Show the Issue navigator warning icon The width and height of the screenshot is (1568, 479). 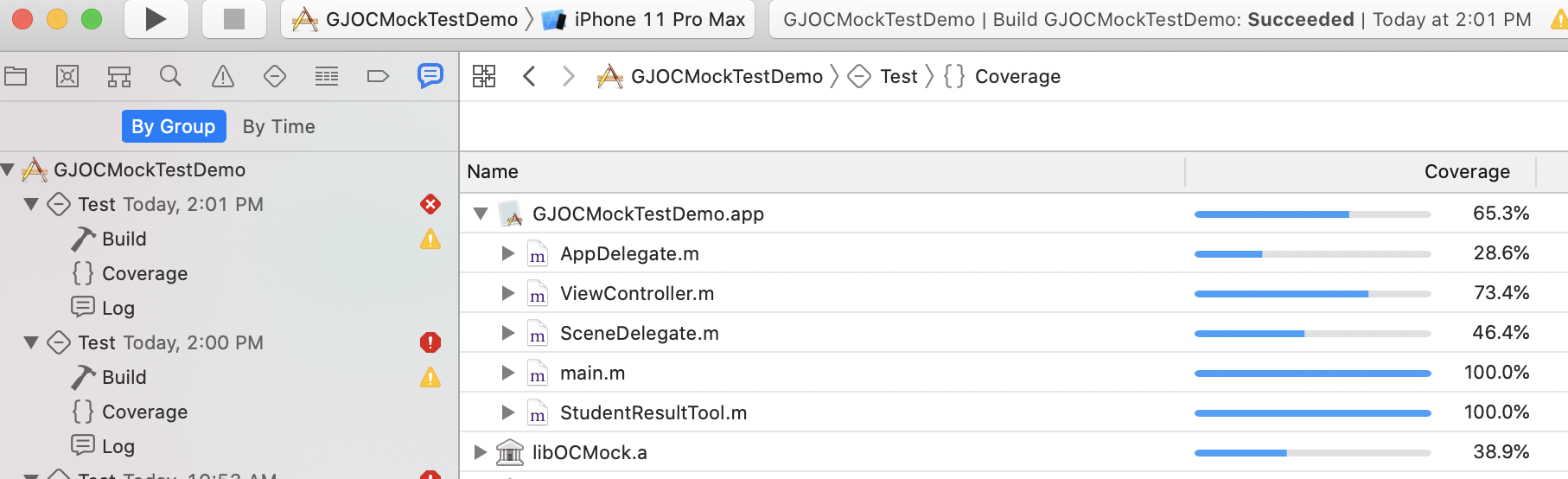(223, 76)
